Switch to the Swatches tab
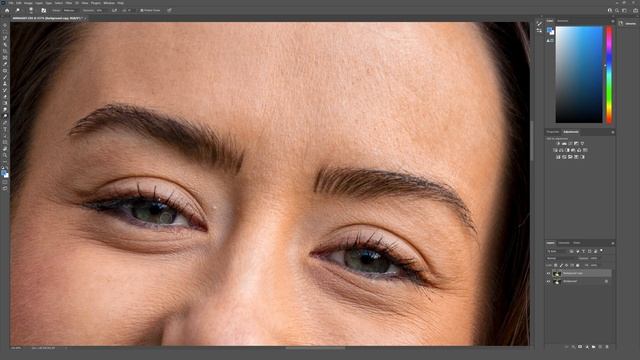 (562, 21)
